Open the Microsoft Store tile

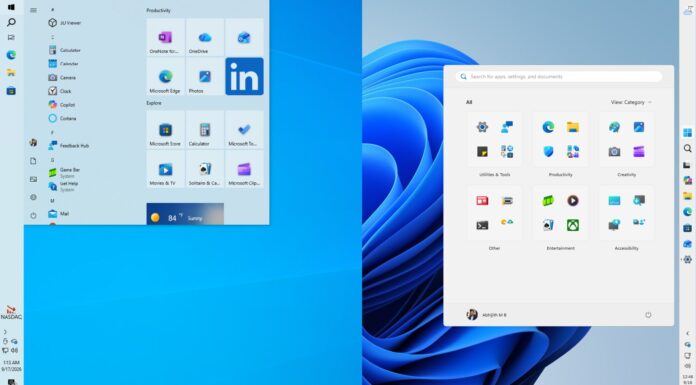pos(165,130)
